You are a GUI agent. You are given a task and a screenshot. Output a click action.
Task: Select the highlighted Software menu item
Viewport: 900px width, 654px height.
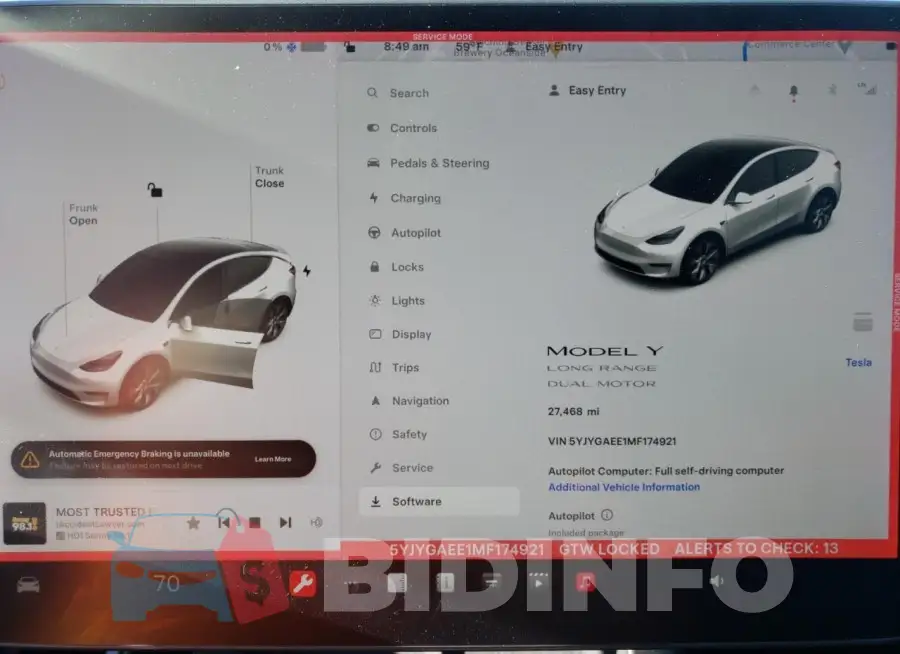tap(440, 501)
